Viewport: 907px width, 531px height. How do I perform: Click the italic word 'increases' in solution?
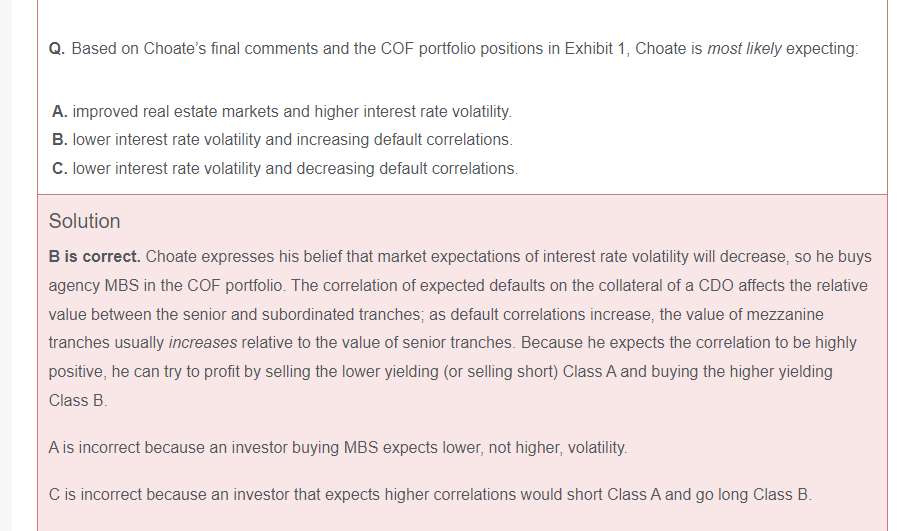click(203, 342)
